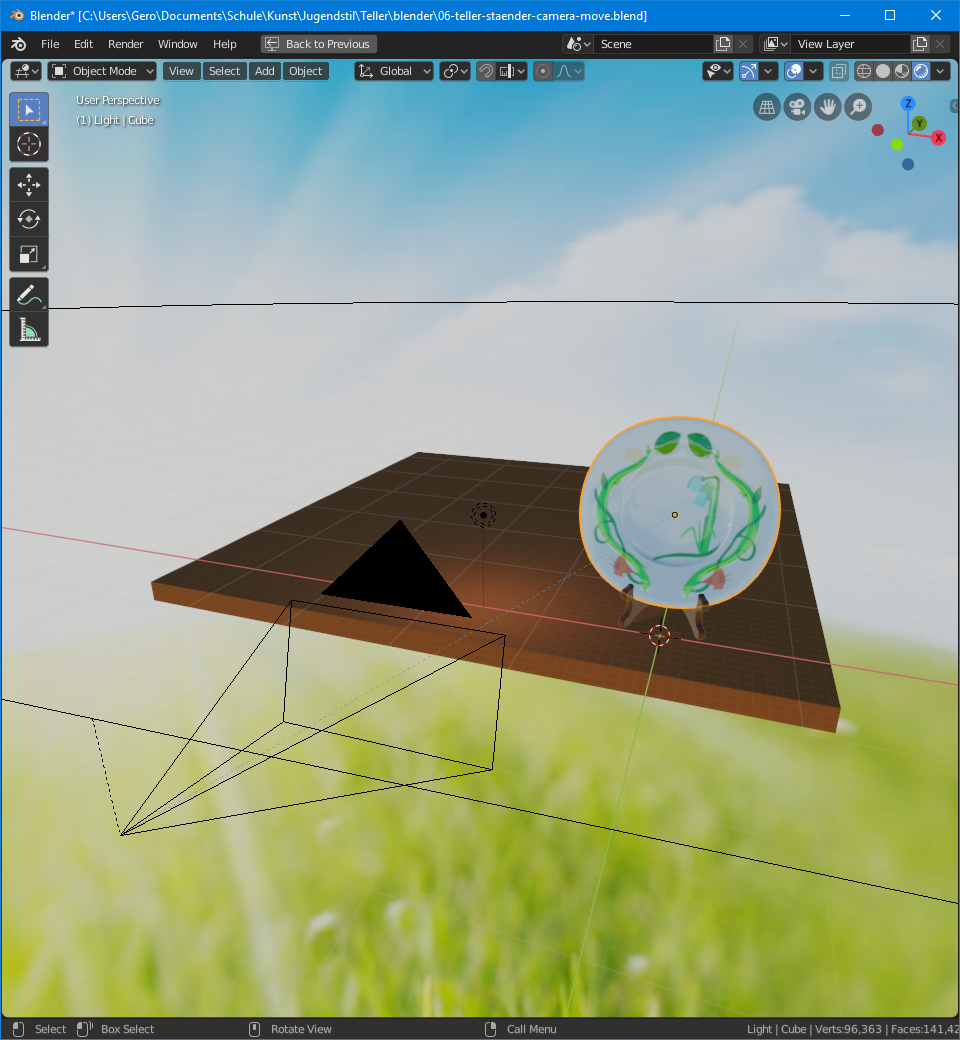Toggle camera view with camera icon
The image size is (960, 1040).
click(797, 107)
